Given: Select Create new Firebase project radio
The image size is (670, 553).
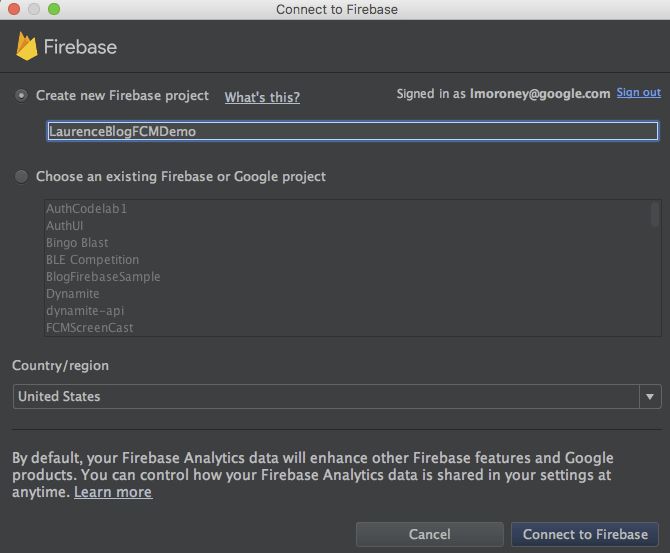Looking at the screenshot, I should (x=21, y=96).
